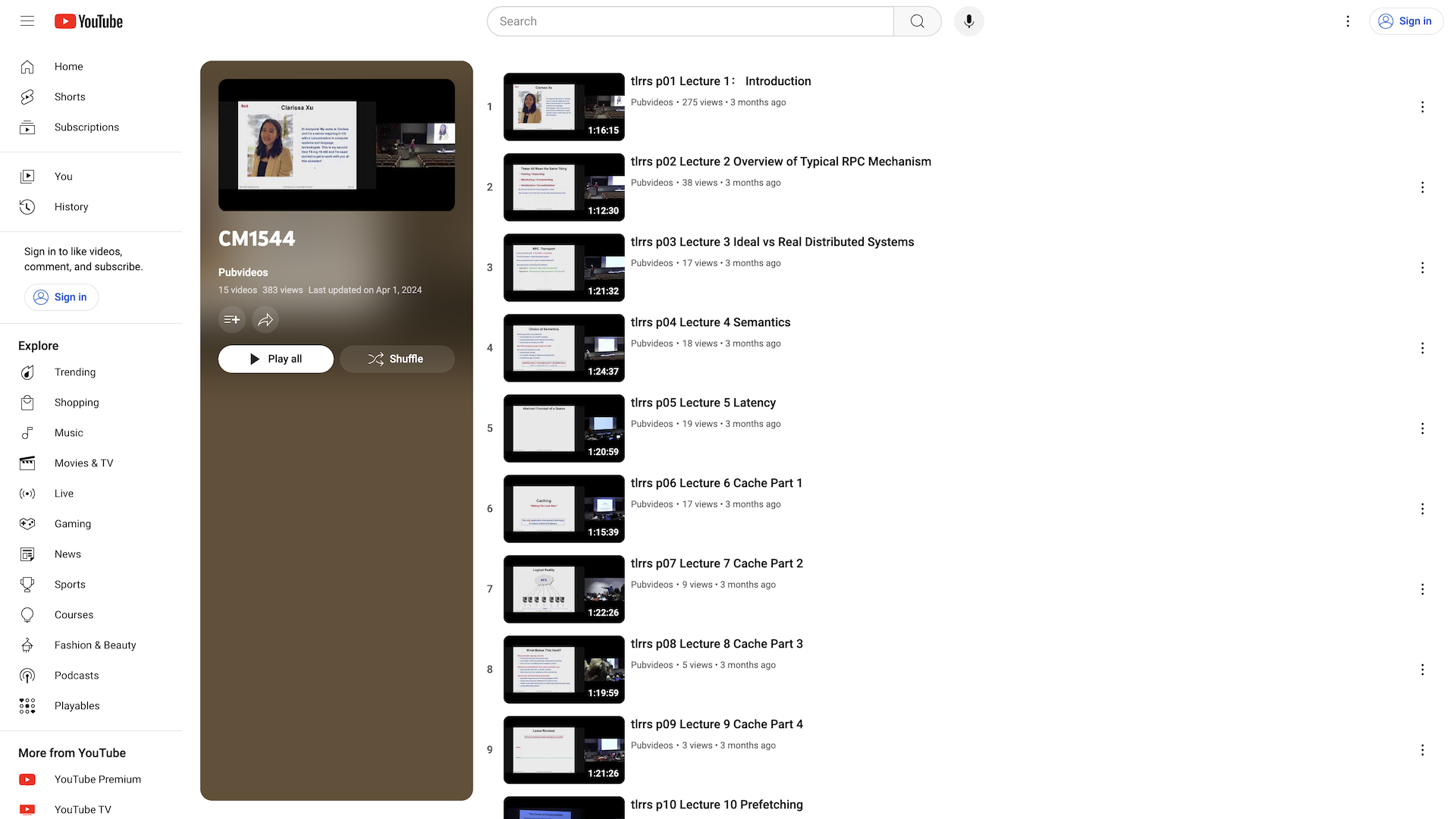Open Lecture 10 Prefetching title
This screenshot has height=819, width=1456.
(717, 805)
